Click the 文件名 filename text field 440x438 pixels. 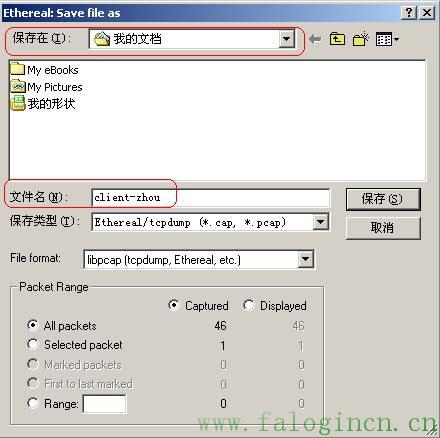click(x=211, y=197)
